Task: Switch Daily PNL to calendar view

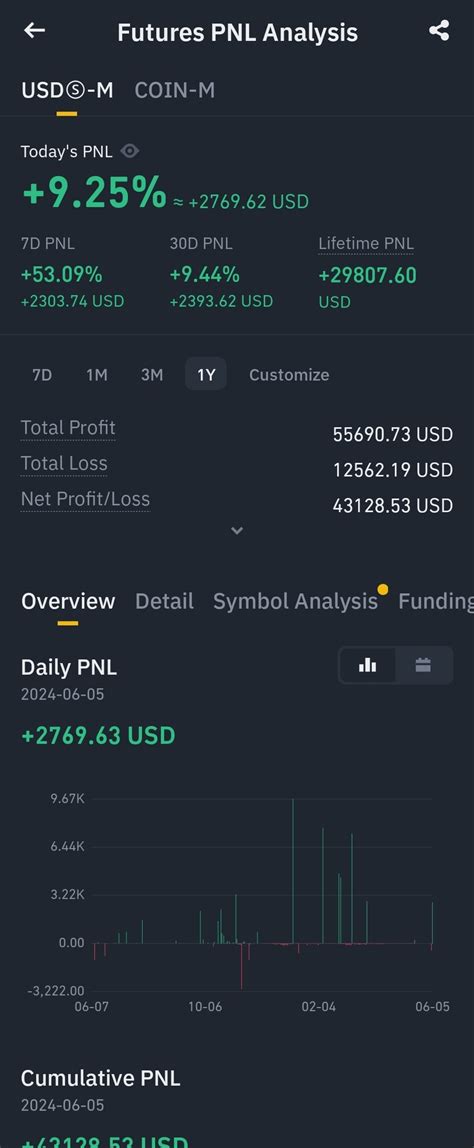Action: pos(423,666)
